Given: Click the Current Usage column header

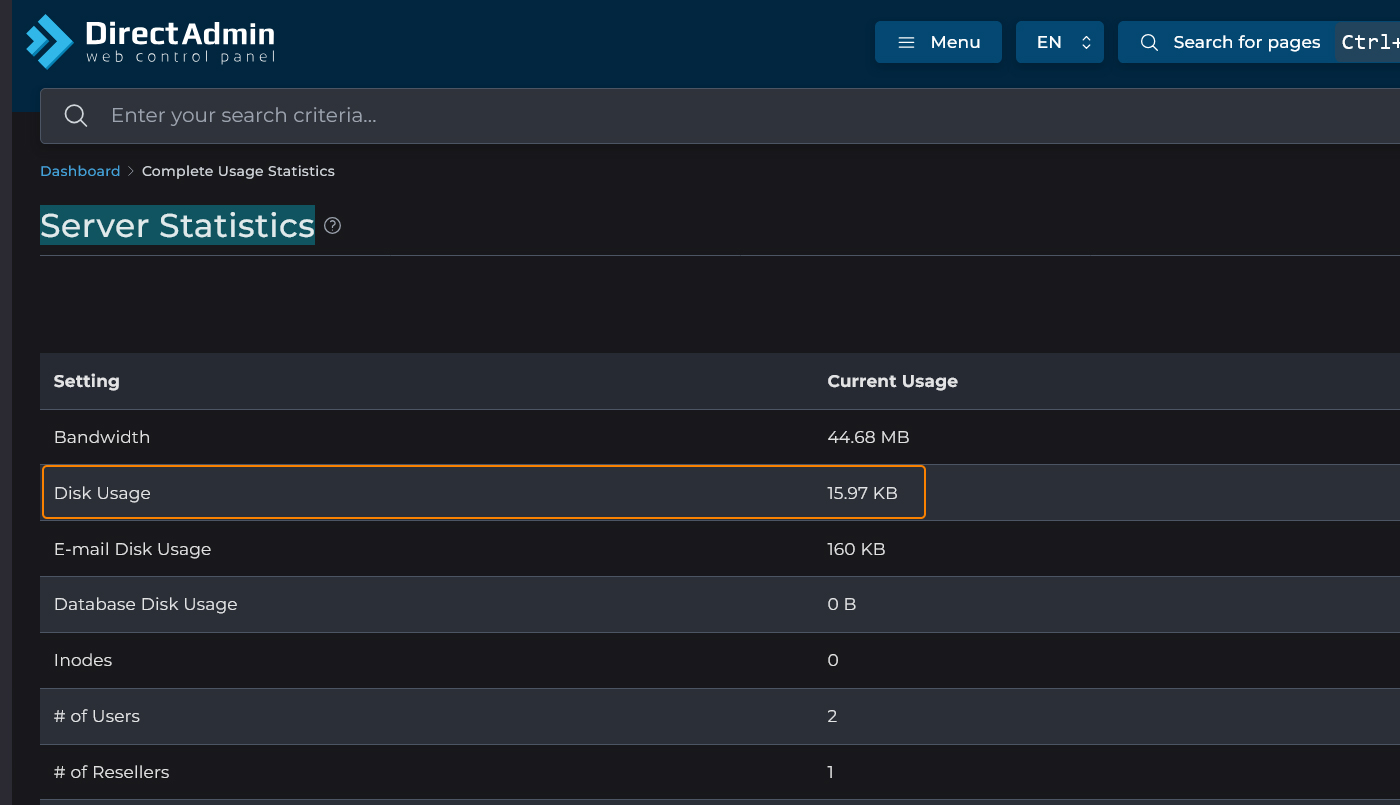Looking at the screenshot, I should tap(892, 381).
